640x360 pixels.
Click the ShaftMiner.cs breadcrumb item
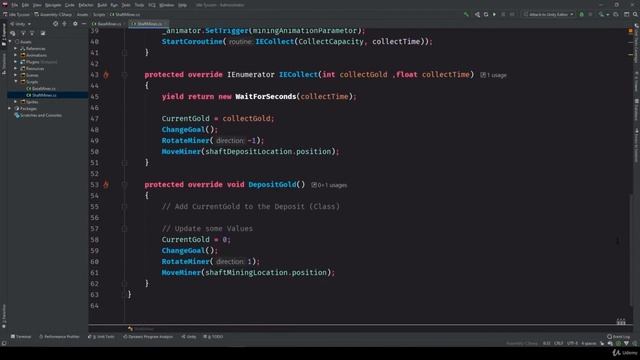pos(125,14)
